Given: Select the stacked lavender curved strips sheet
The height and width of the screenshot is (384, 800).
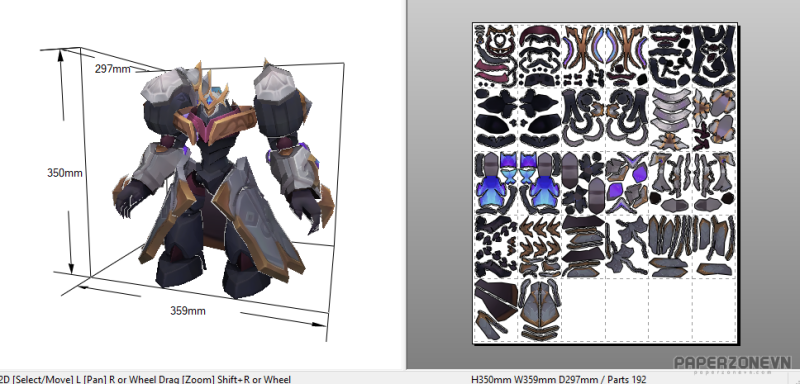Looking at the screenshot, I should [x=671, y=119].
